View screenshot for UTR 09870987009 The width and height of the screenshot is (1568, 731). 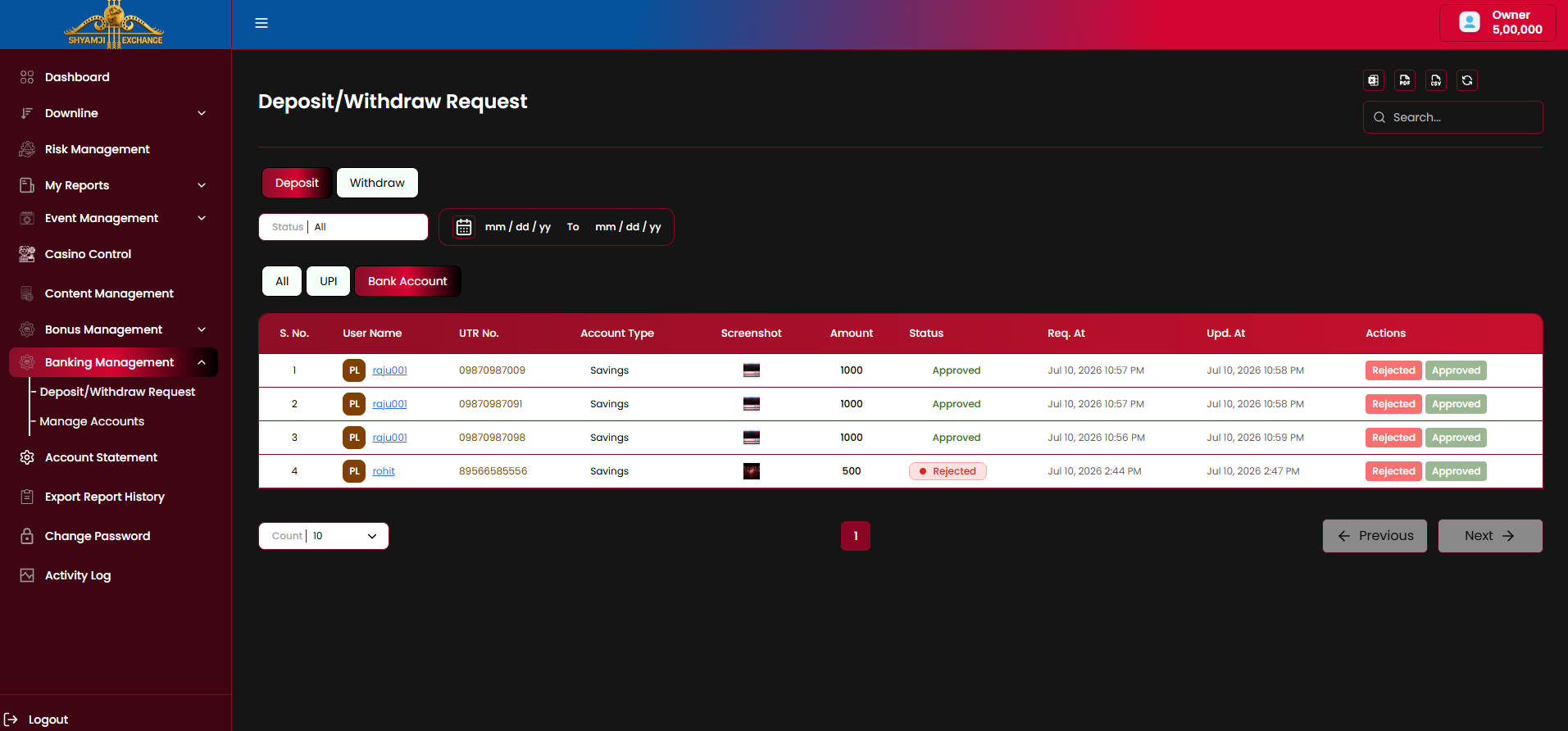(x=752, y=370)
